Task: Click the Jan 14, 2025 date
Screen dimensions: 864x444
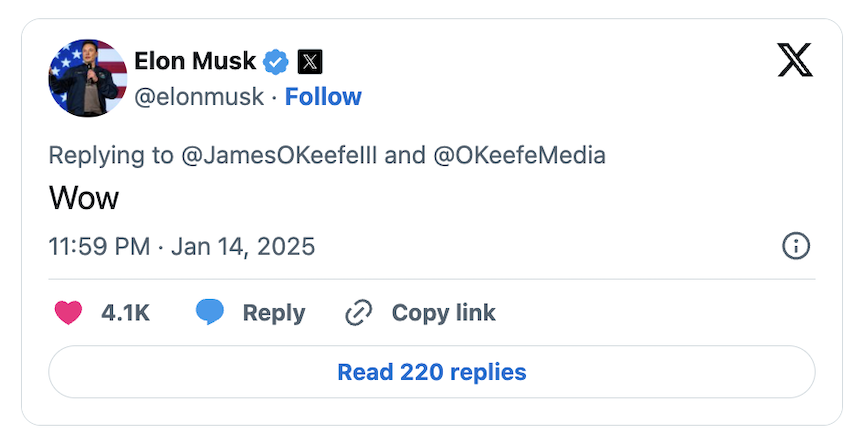Action: tap(243, 246)
